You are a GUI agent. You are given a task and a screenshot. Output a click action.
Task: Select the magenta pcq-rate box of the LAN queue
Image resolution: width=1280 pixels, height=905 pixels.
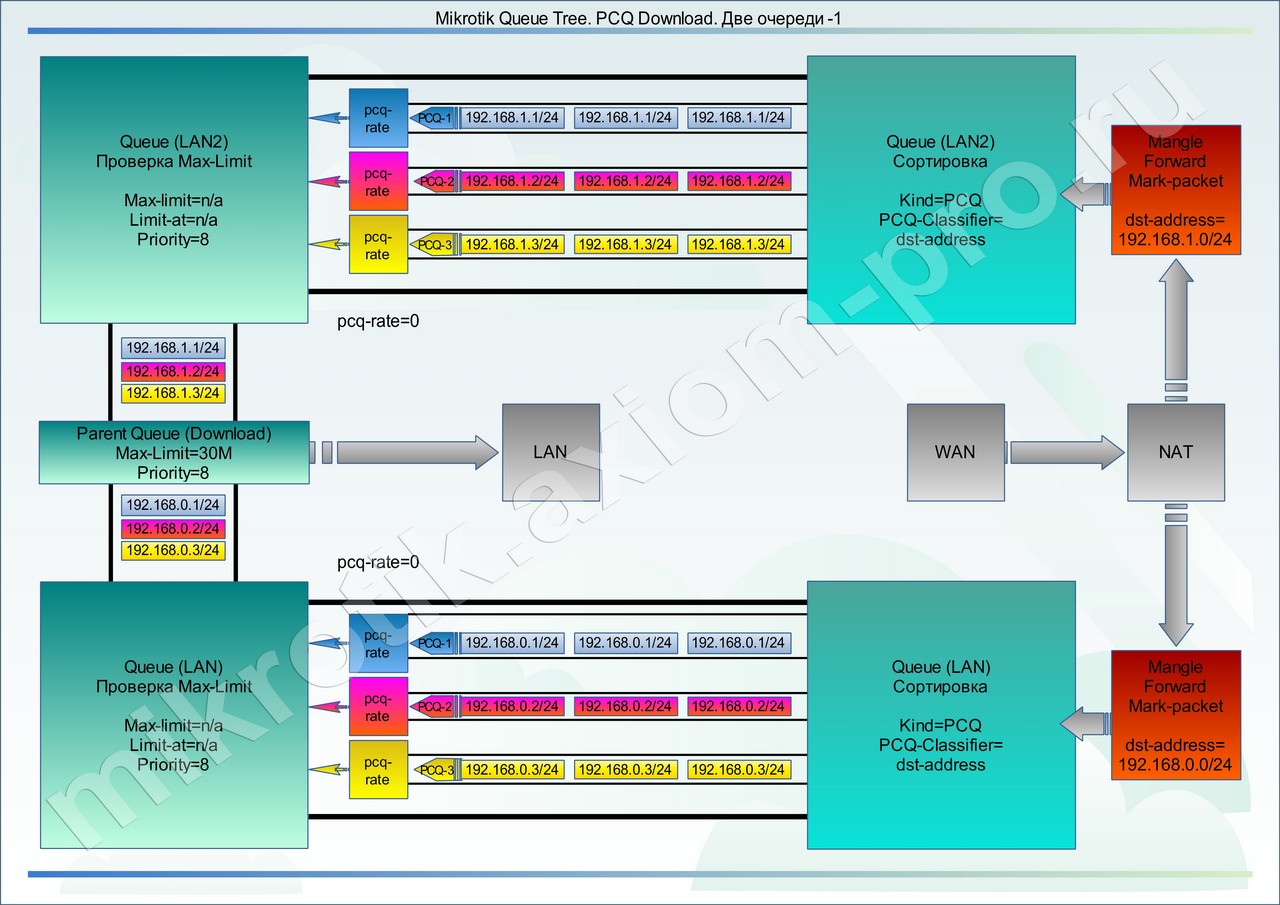tap(378, 706)
